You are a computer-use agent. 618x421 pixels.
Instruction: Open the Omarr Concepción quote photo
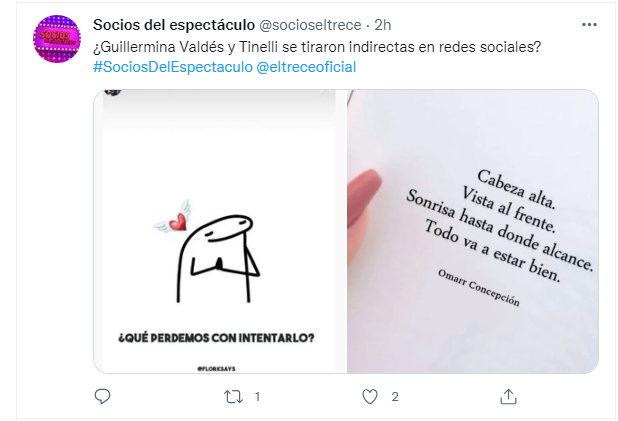tap(473, 231)
